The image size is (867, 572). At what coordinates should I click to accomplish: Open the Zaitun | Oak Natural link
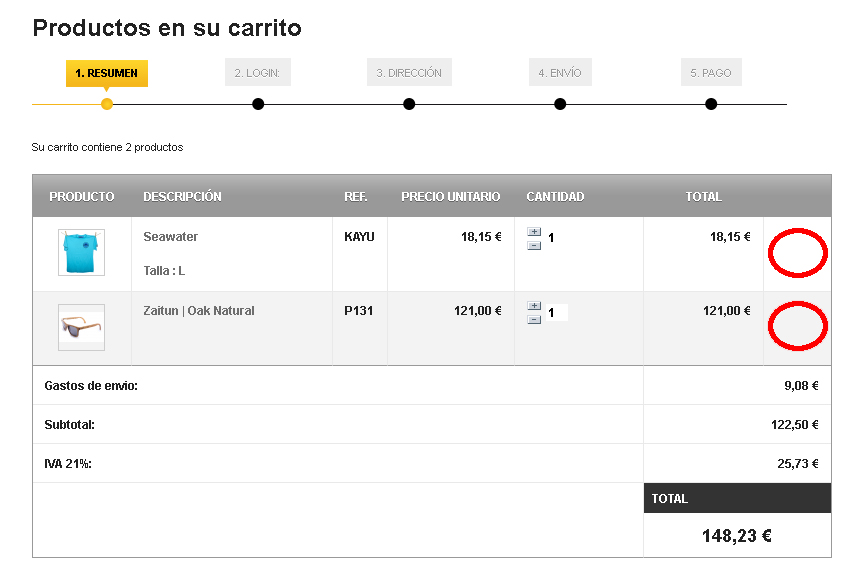[x=199, y=311]
